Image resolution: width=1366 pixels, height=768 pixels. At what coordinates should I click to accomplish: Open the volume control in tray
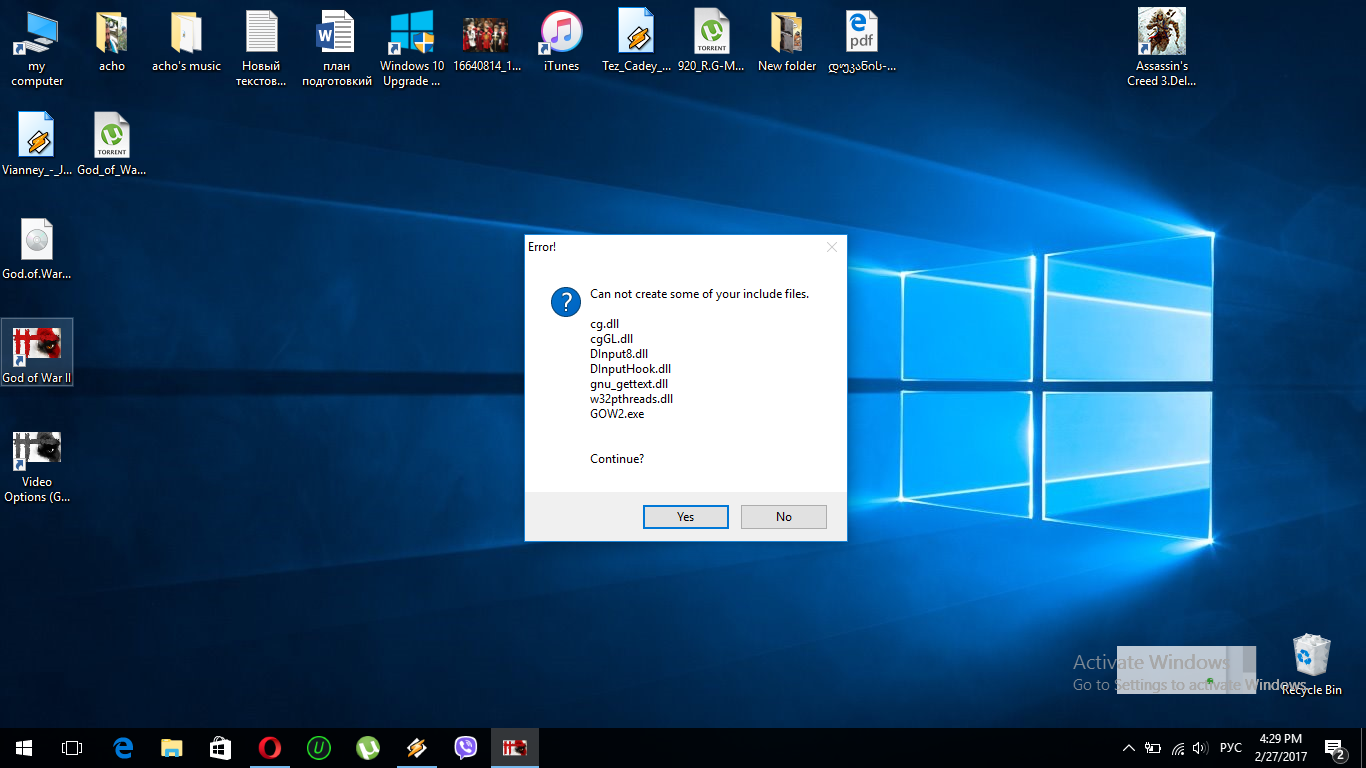coord(1199,748)
